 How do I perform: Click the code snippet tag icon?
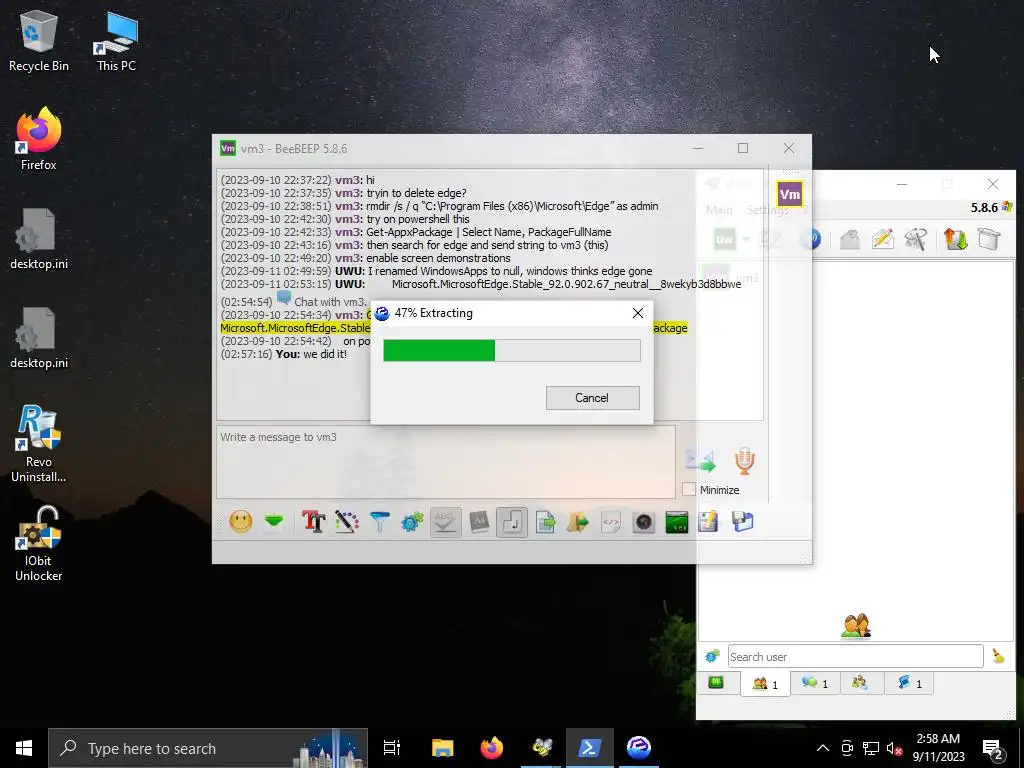[611, 522]
